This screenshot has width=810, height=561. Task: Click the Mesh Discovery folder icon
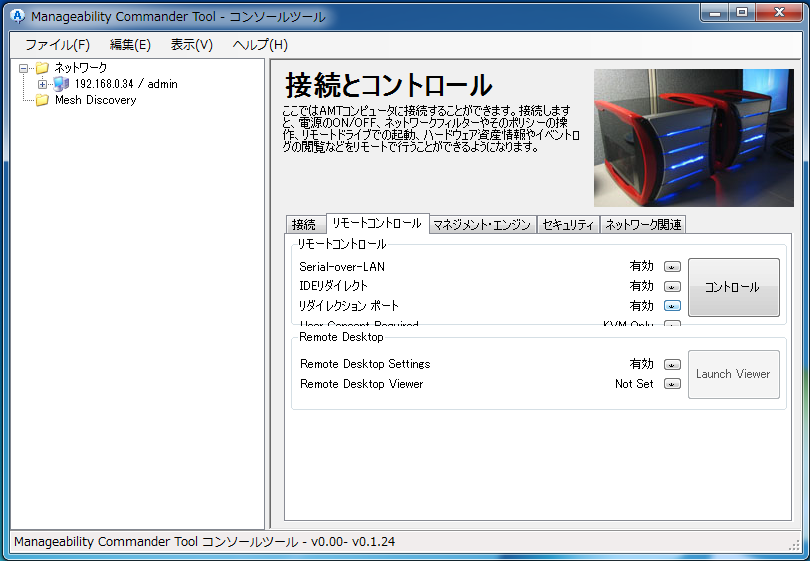42,100
